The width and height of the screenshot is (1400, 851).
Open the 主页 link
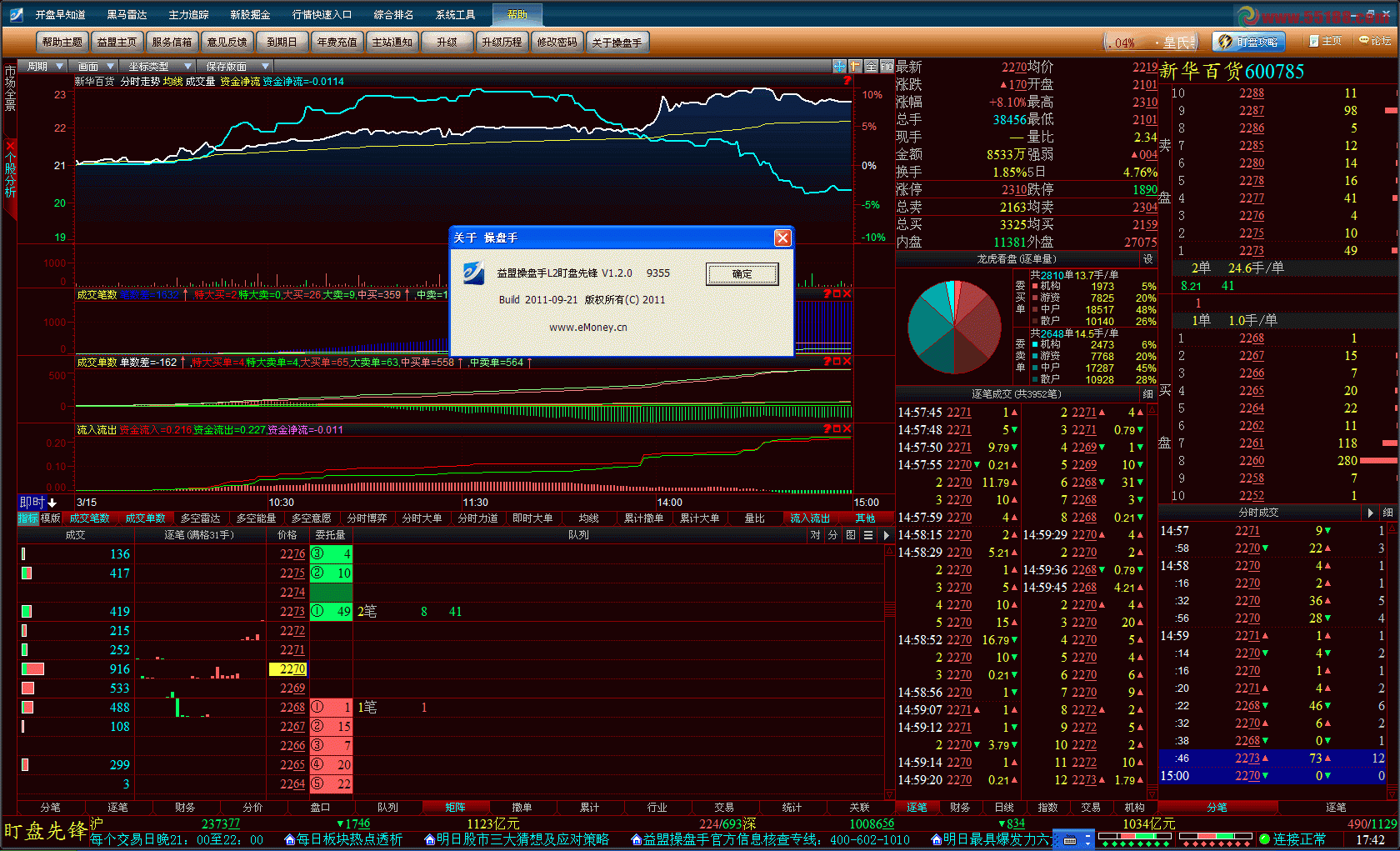pyautogui.click(x=1325, y=40)
